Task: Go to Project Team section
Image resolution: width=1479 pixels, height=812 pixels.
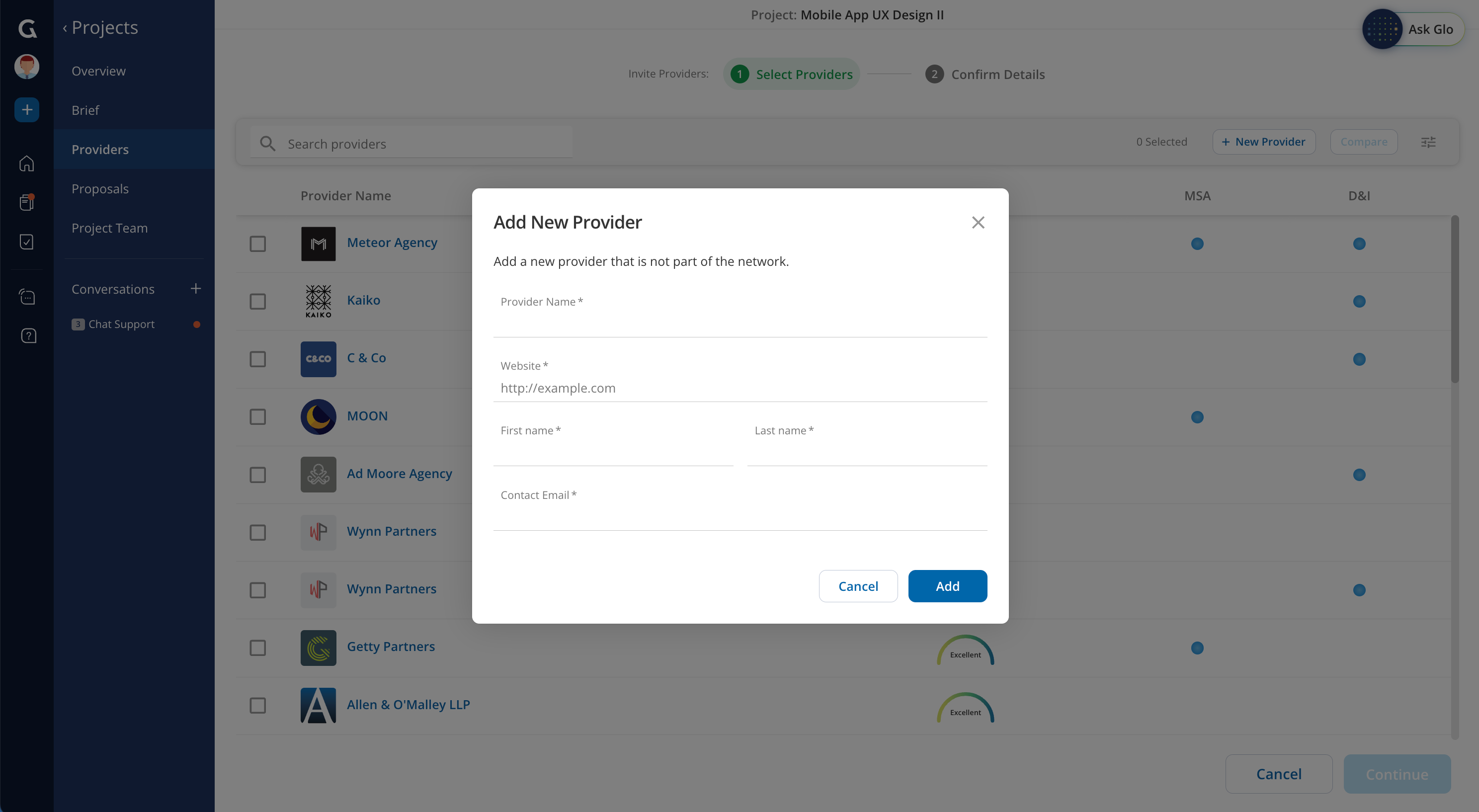Action: [109, 229]
